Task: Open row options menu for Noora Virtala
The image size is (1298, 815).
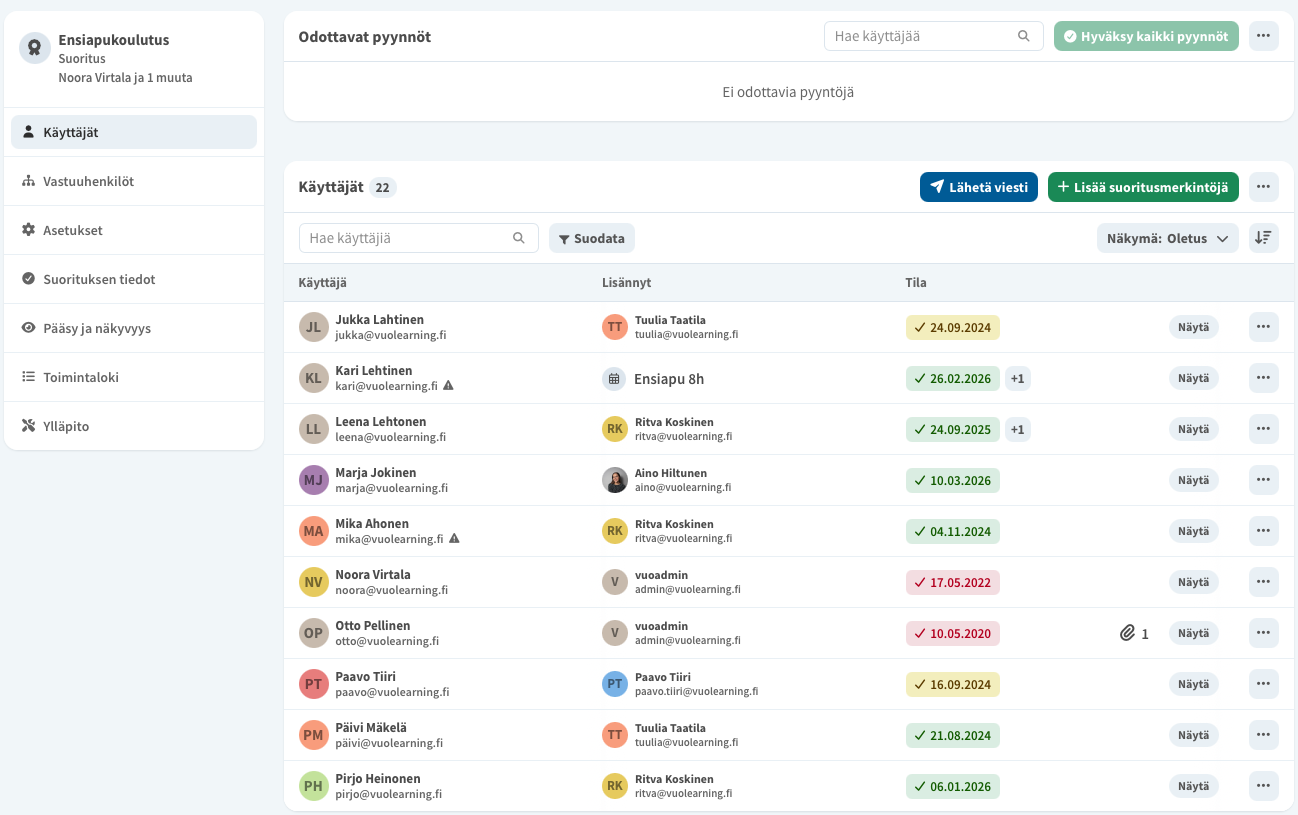Action: click(1263, 582)
